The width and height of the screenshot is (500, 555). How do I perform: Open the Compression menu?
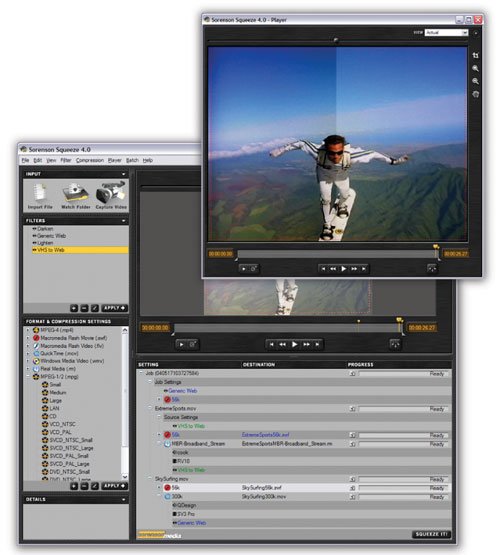click(90, 160)
